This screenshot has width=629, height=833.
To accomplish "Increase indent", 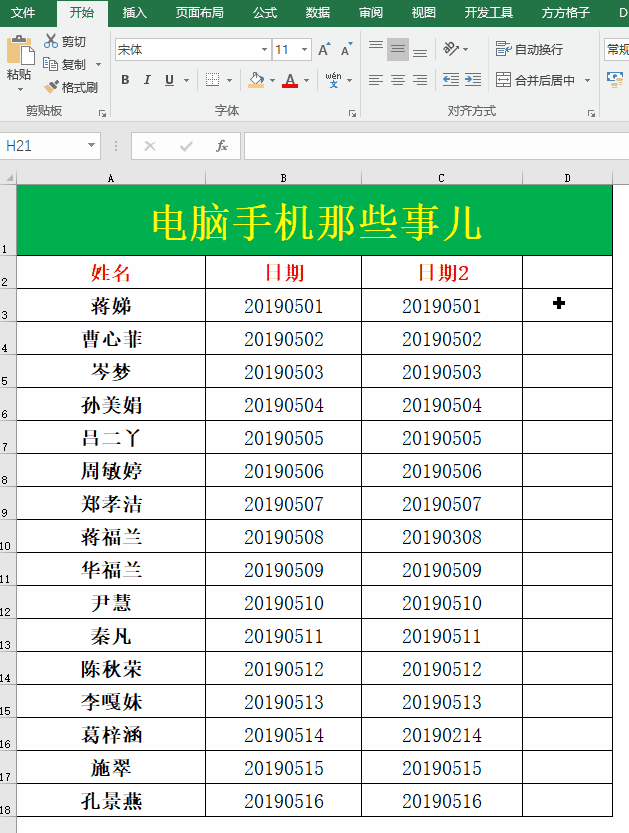I will point(473,80).
